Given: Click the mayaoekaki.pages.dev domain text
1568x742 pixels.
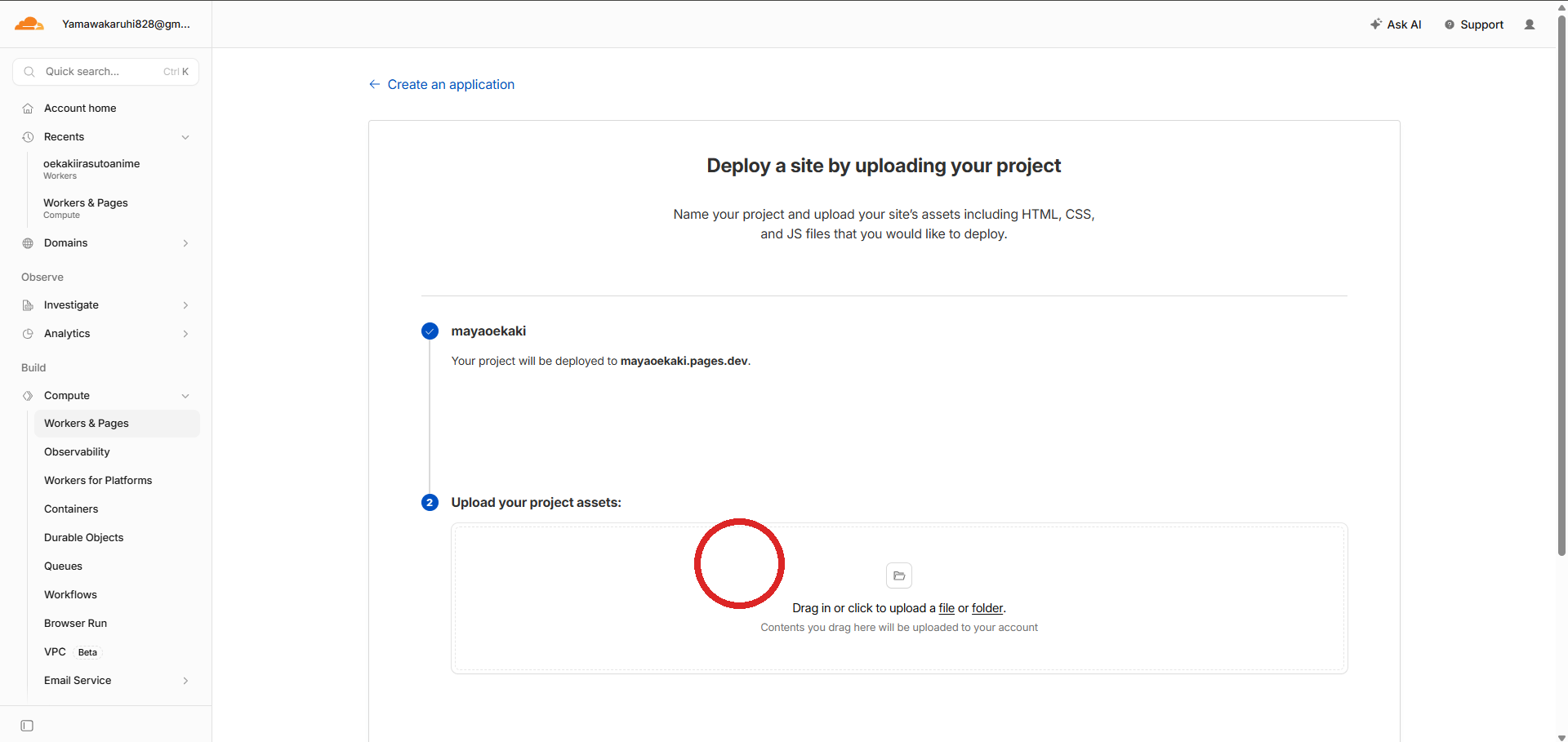Looking at the screenshot, I should click(684, 361).
